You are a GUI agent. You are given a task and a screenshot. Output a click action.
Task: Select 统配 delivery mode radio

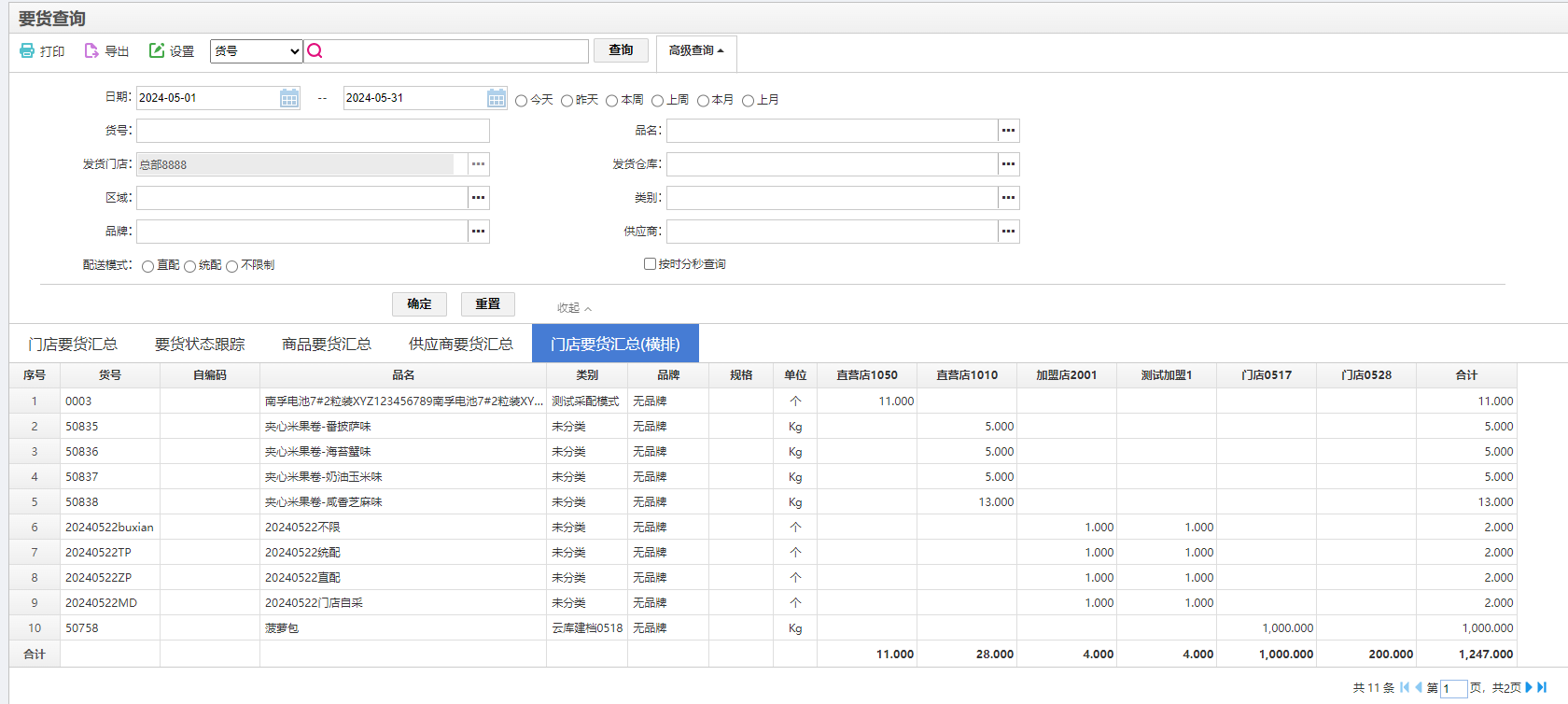tap(189, 266)
